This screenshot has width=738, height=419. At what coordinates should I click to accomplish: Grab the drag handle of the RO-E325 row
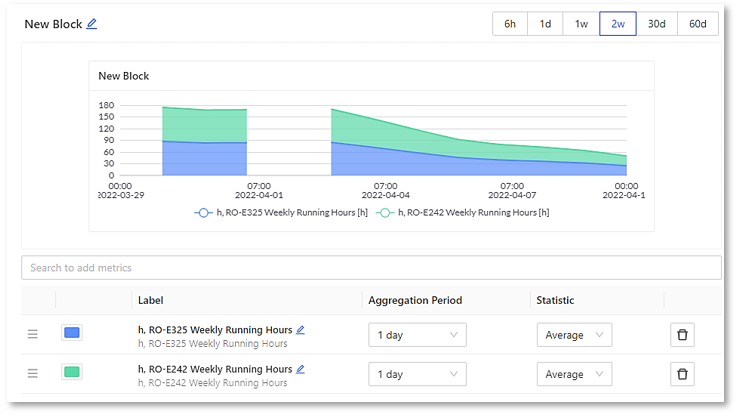[32, 335]
